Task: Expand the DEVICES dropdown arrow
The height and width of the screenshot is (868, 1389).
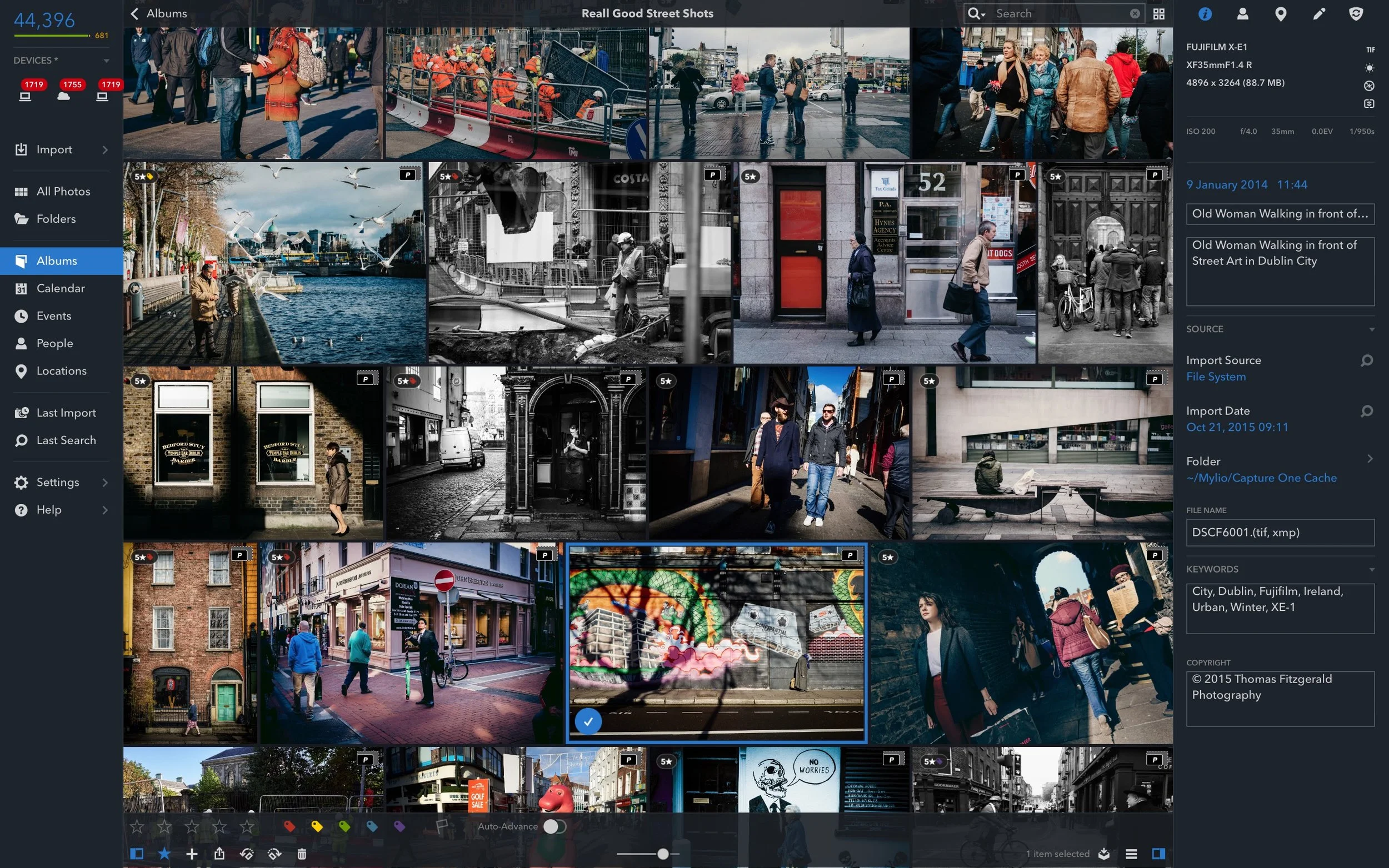Action: (x=106, y=61)
